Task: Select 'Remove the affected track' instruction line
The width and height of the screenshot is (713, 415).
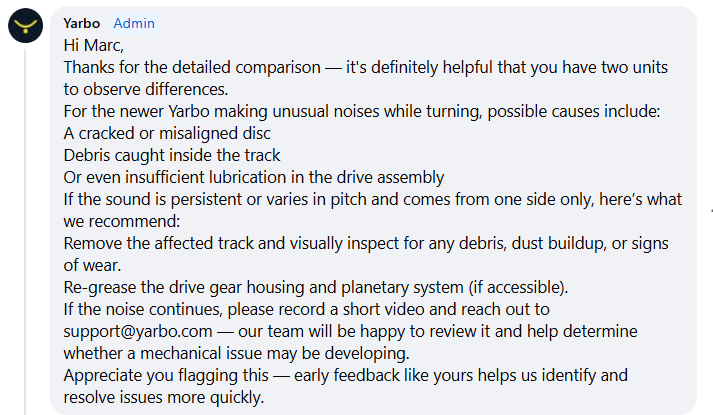Action: [x=366, y=244]
